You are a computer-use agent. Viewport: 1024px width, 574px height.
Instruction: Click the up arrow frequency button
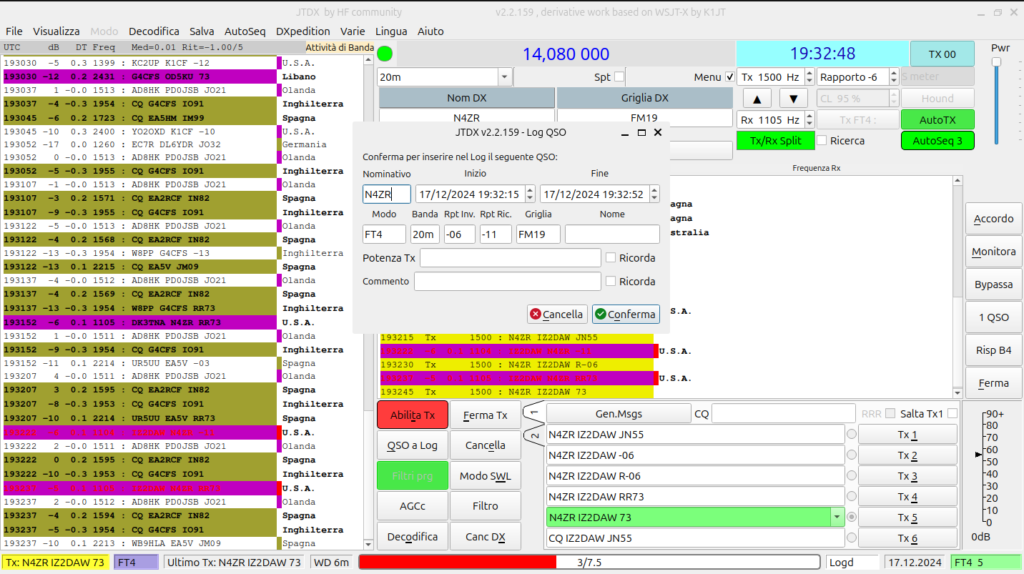pyautogui.click(x=756, y=99)
